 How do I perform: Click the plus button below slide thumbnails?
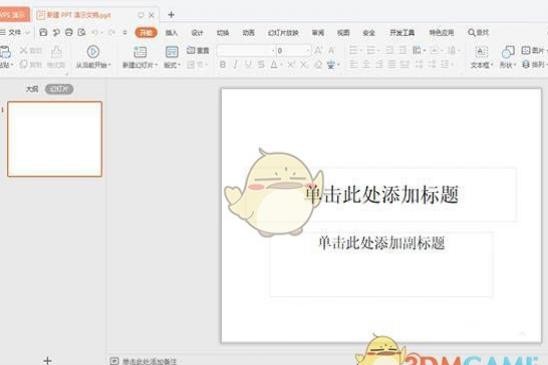point(48,360)
